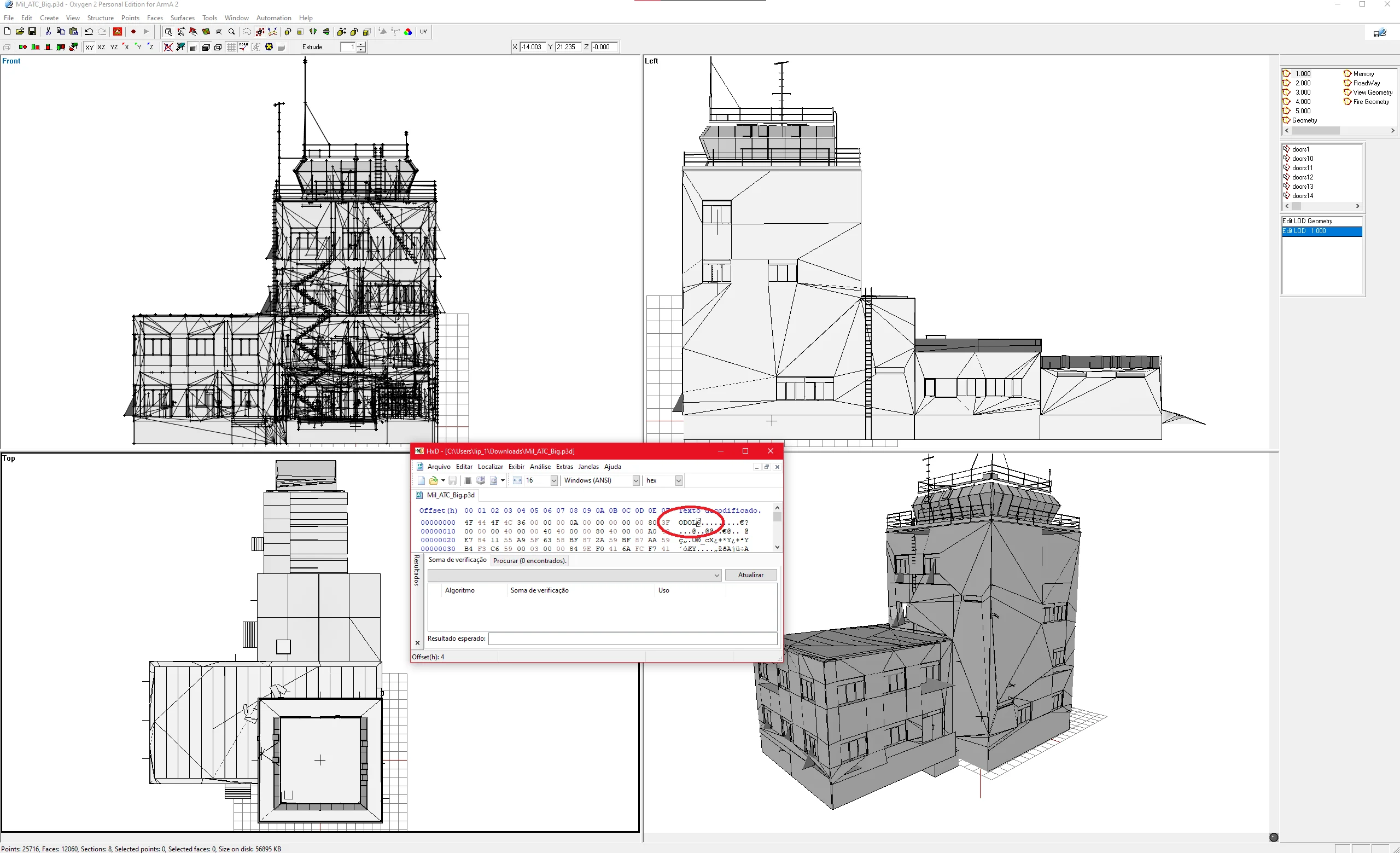Click the RGB color circles icon
Image resolution: width=1400 pixels, height=853 pixels.
click(408, 32)
